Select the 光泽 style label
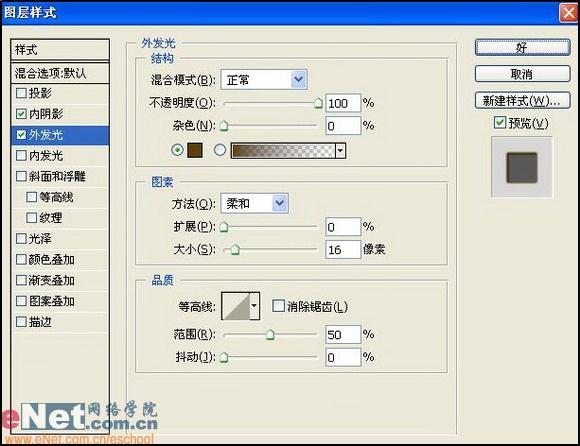580x446 pixels. [x=40, y=239]
